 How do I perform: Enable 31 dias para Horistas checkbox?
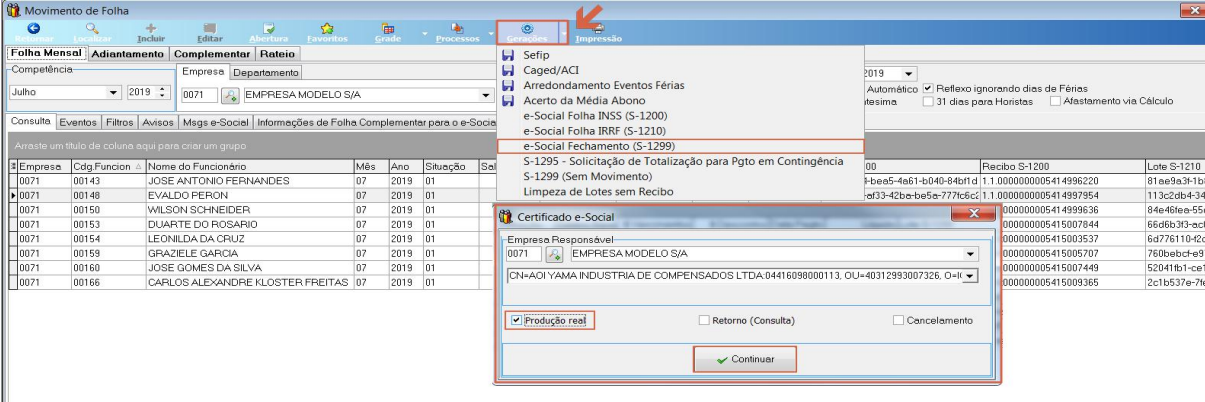tap(928, 101)
